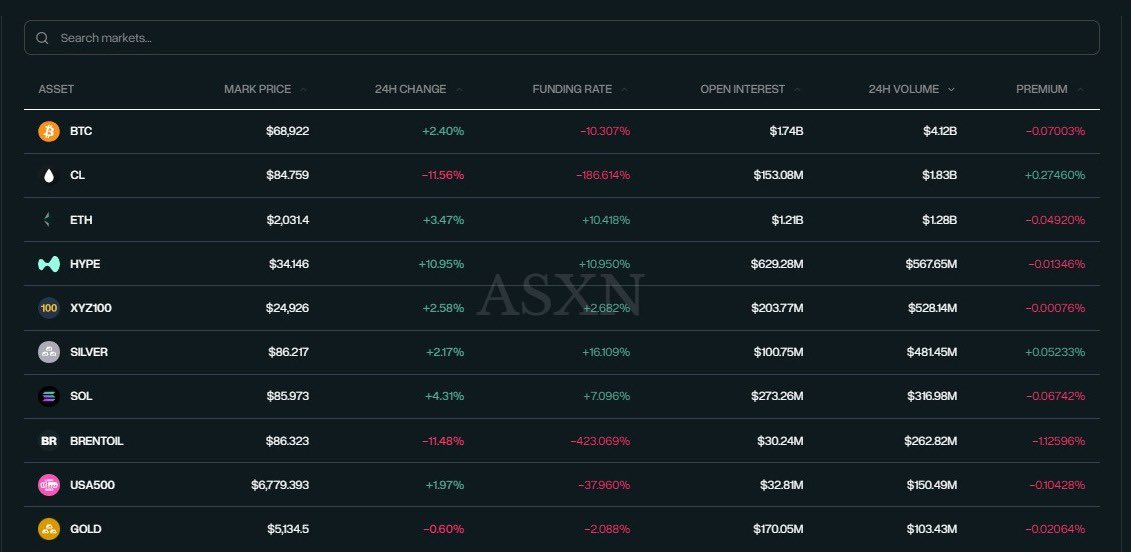Click the CL oil drop icon
1131x552 pixels.
[49, 175]
